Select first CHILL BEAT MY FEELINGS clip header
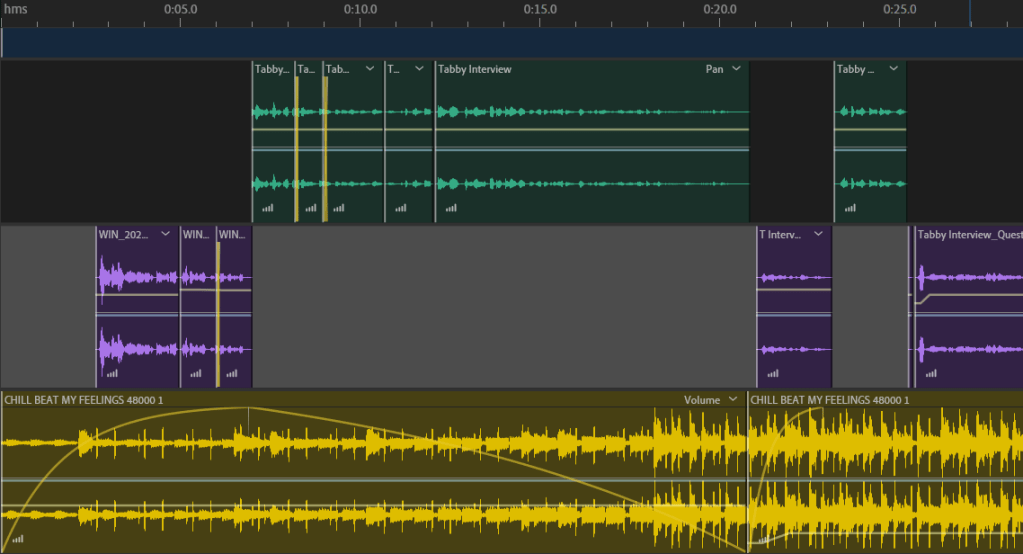The height and width of the screenshot is (554, 1023). coord(84,400)
